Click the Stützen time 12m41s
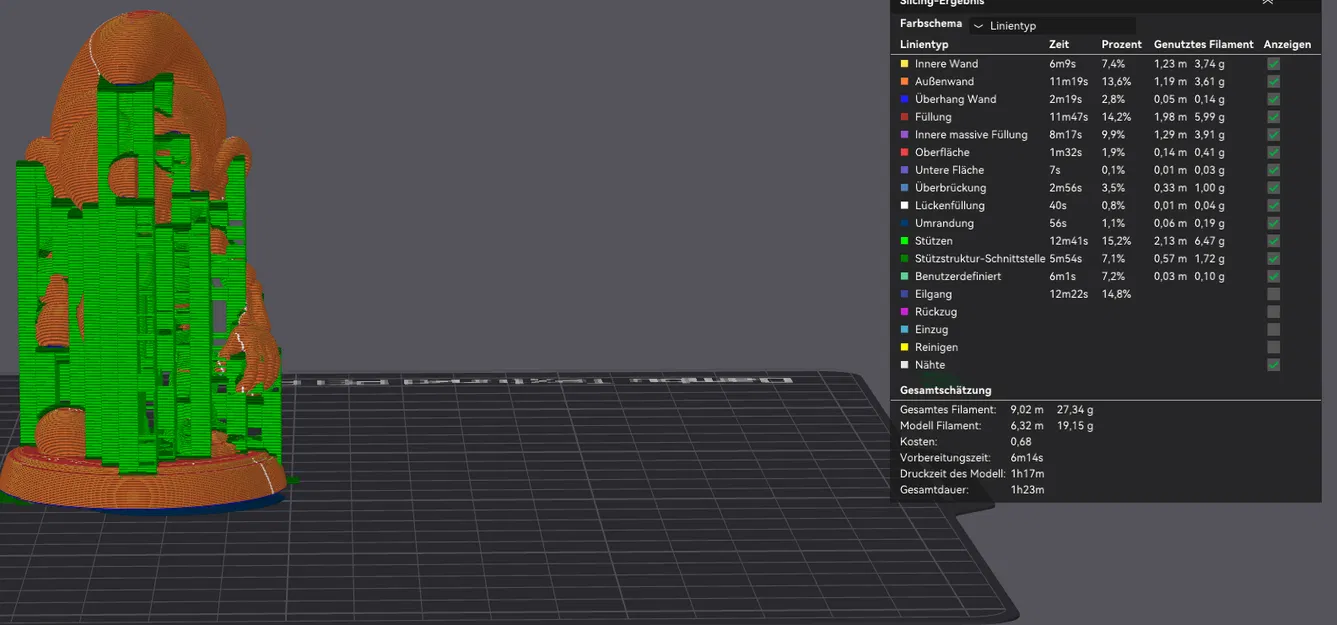The height and width of the screenshot is (625, 1337). 1068,241
